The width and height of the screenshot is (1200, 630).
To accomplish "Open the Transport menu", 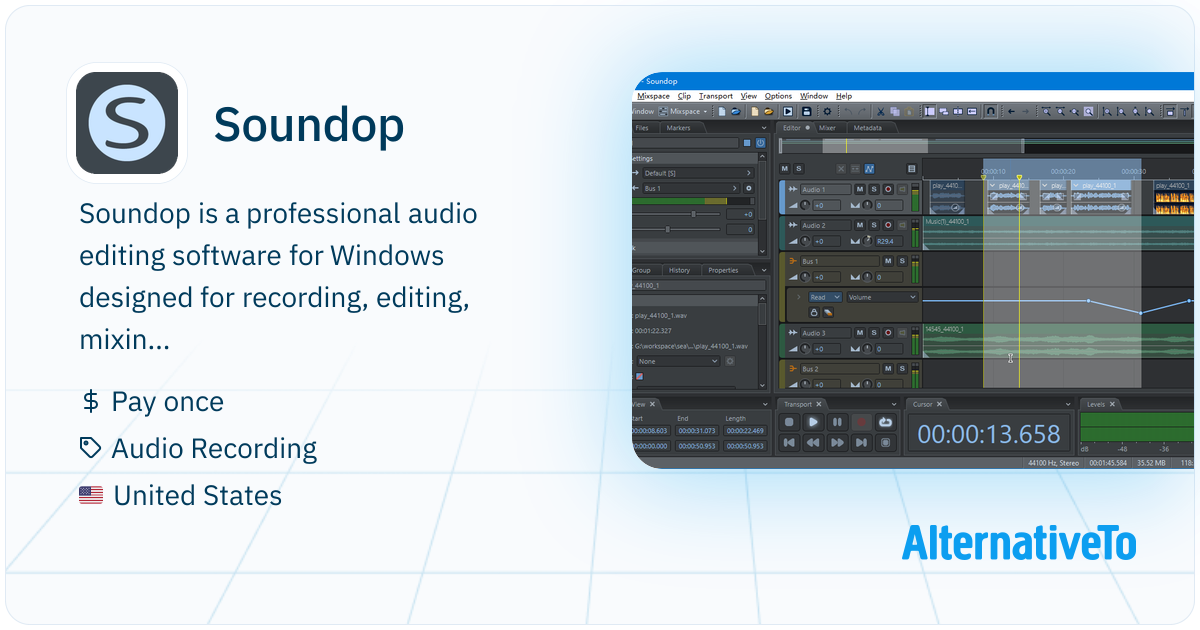I will tap(716, 96).
